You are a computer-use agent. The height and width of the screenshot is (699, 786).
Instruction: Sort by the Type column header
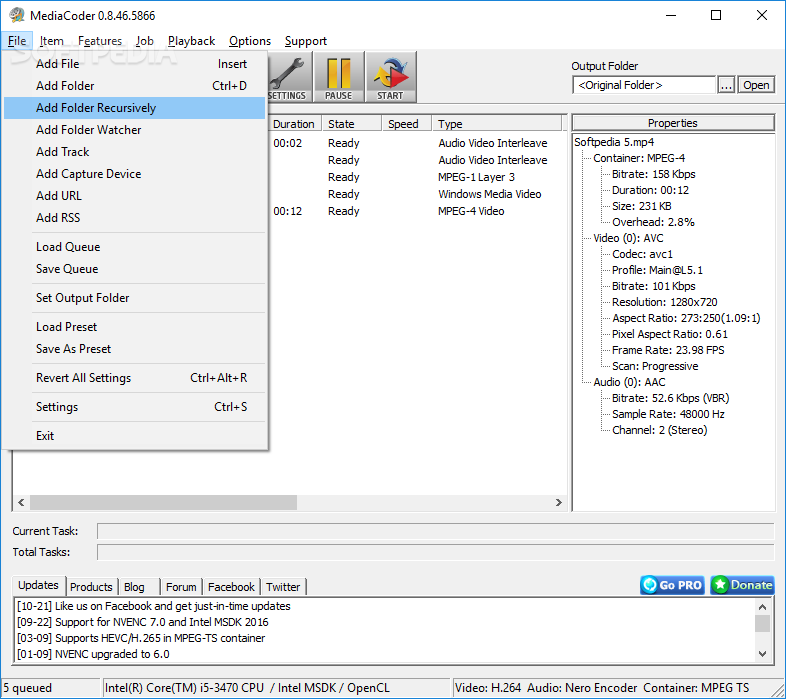click(x=496, y=124)
